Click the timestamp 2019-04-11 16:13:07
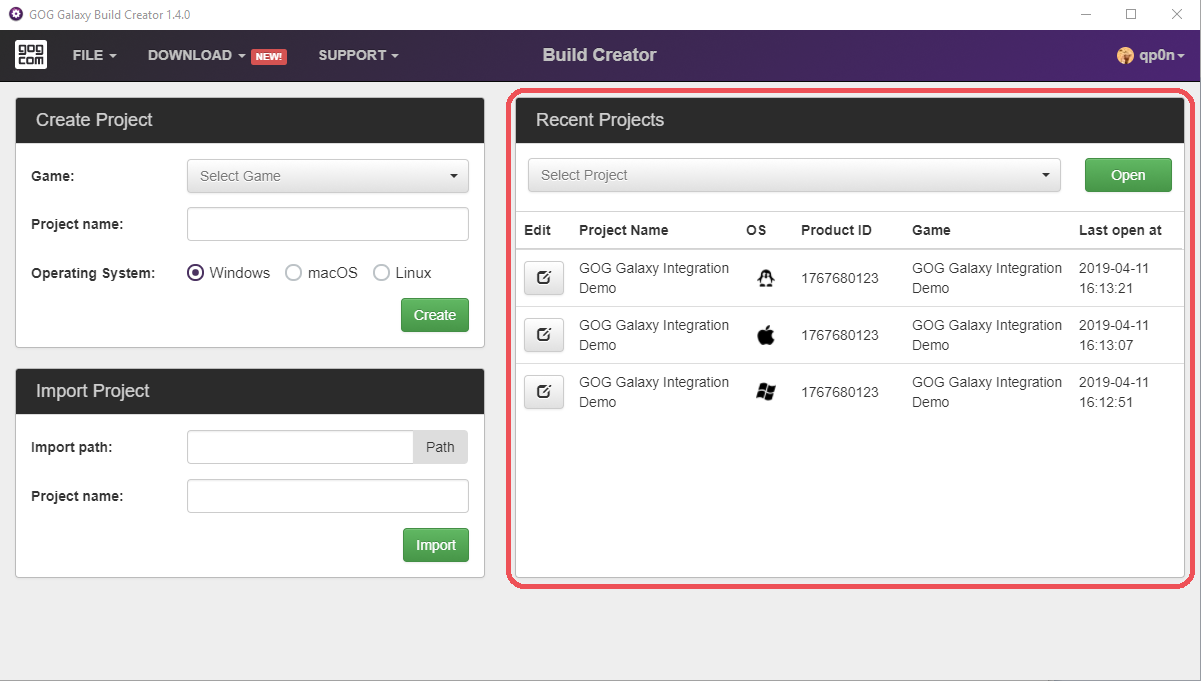Screen dimensions: 1201x681 1114,335
